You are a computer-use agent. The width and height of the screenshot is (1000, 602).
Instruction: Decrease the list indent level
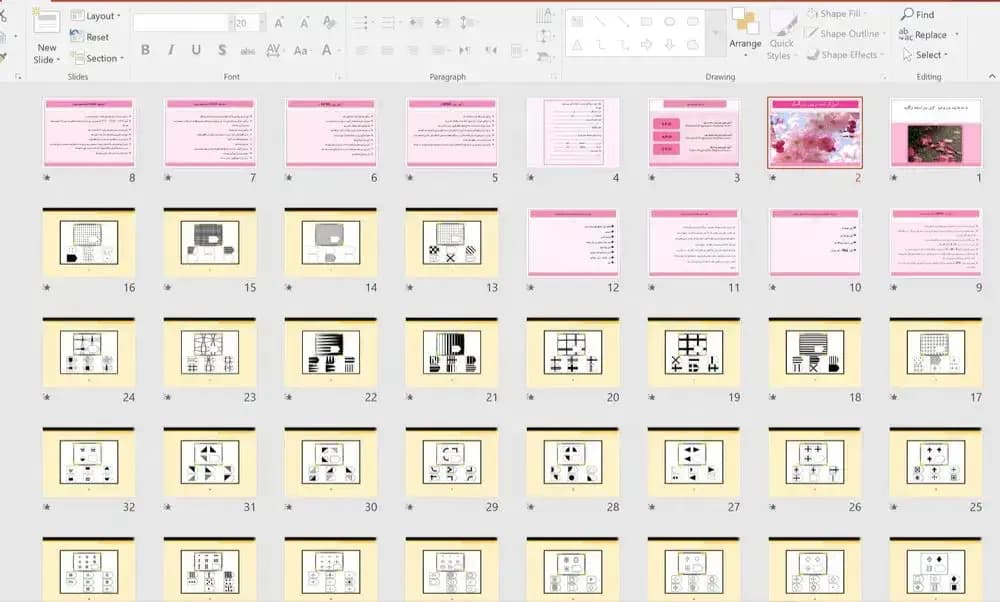(416, 23)
